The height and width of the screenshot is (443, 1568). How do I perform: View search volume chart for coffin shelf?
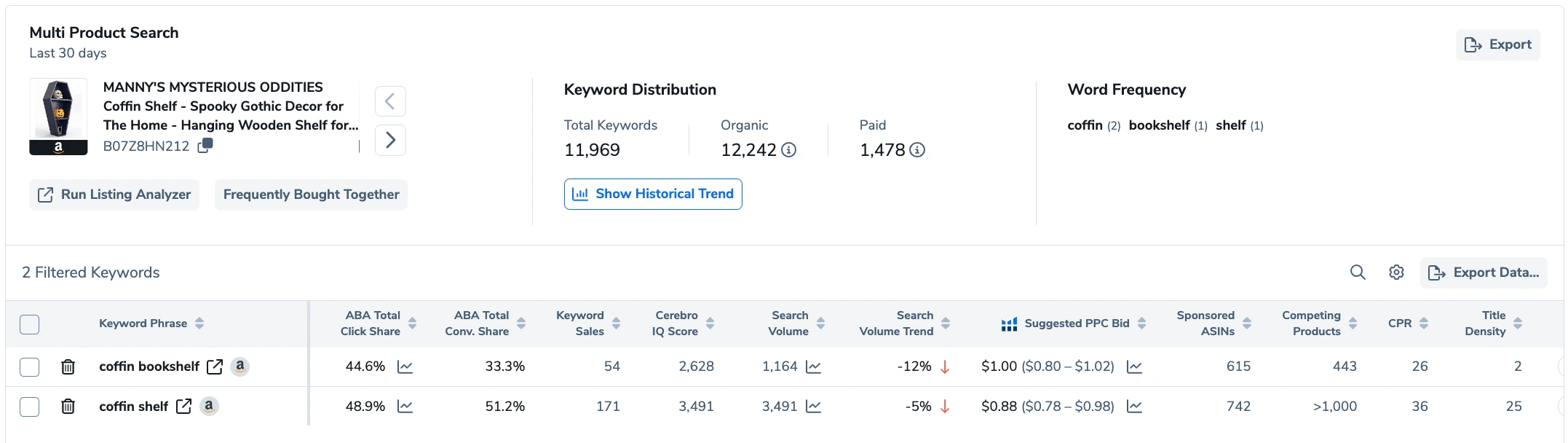[x=814, y=407]
